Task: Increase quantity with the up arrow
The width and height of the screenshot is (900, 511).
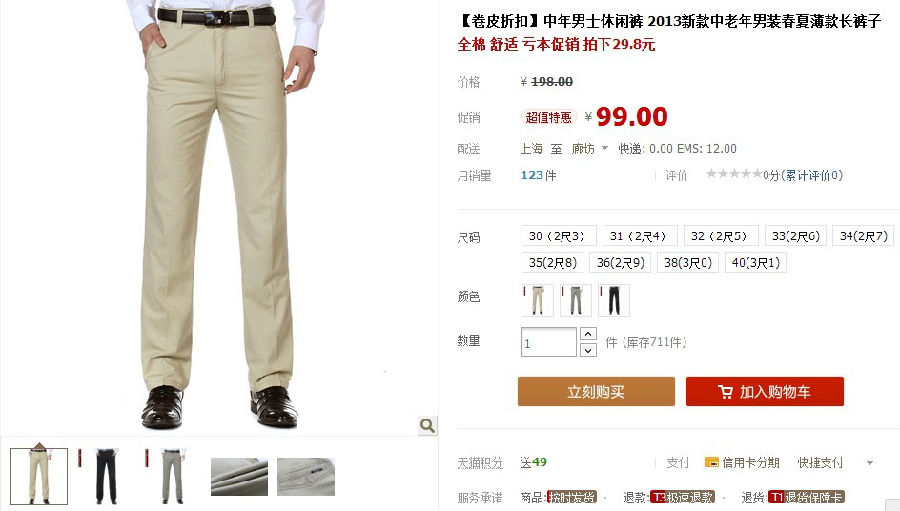Action: click(588, 334)
